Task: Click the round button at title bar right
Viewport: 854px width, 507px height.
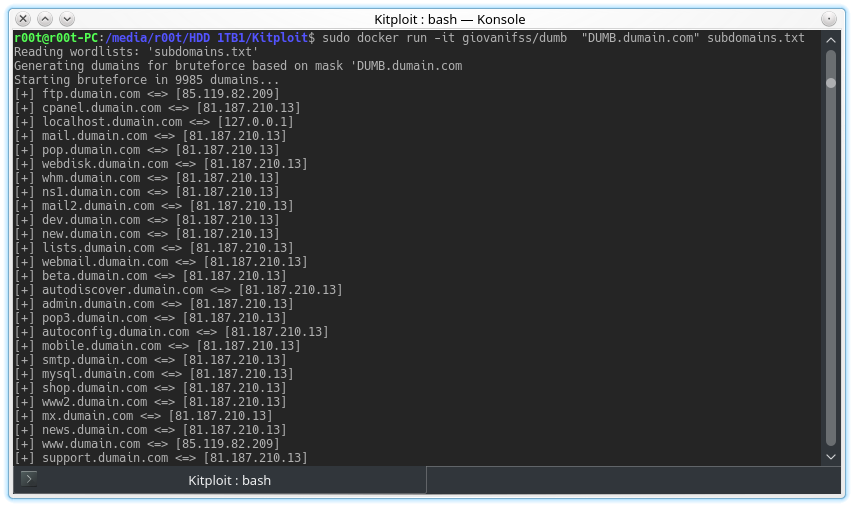Action: [828, 19]
